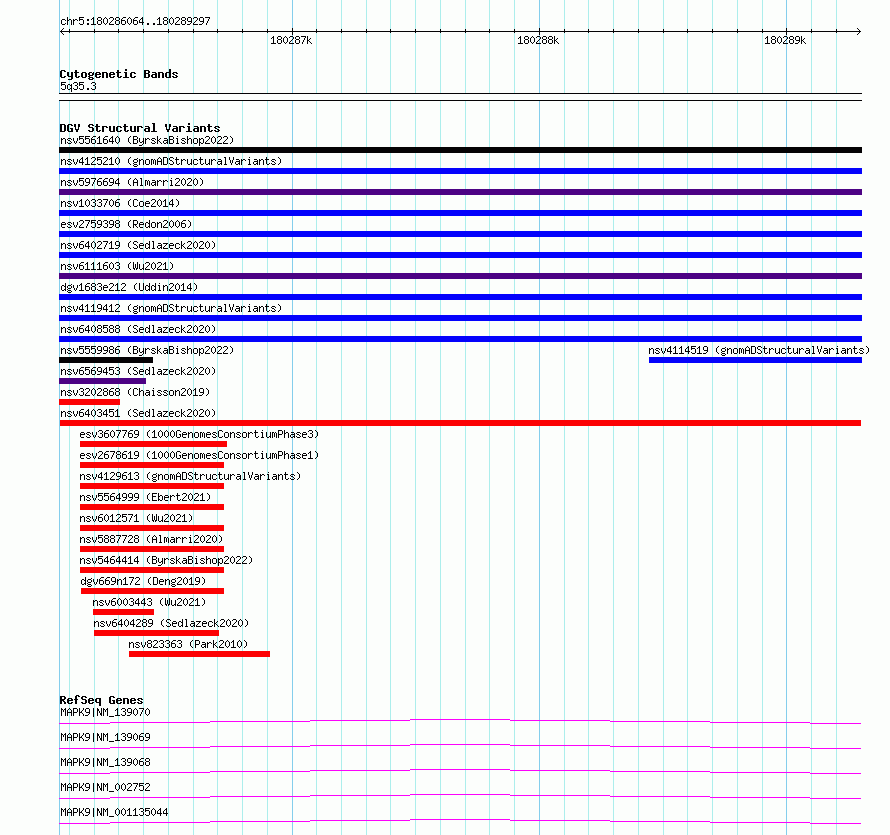Open variant nsv6404289 (Sedlazeck2020)
Screen dimensions: 890x835
[x=171, y=623]
